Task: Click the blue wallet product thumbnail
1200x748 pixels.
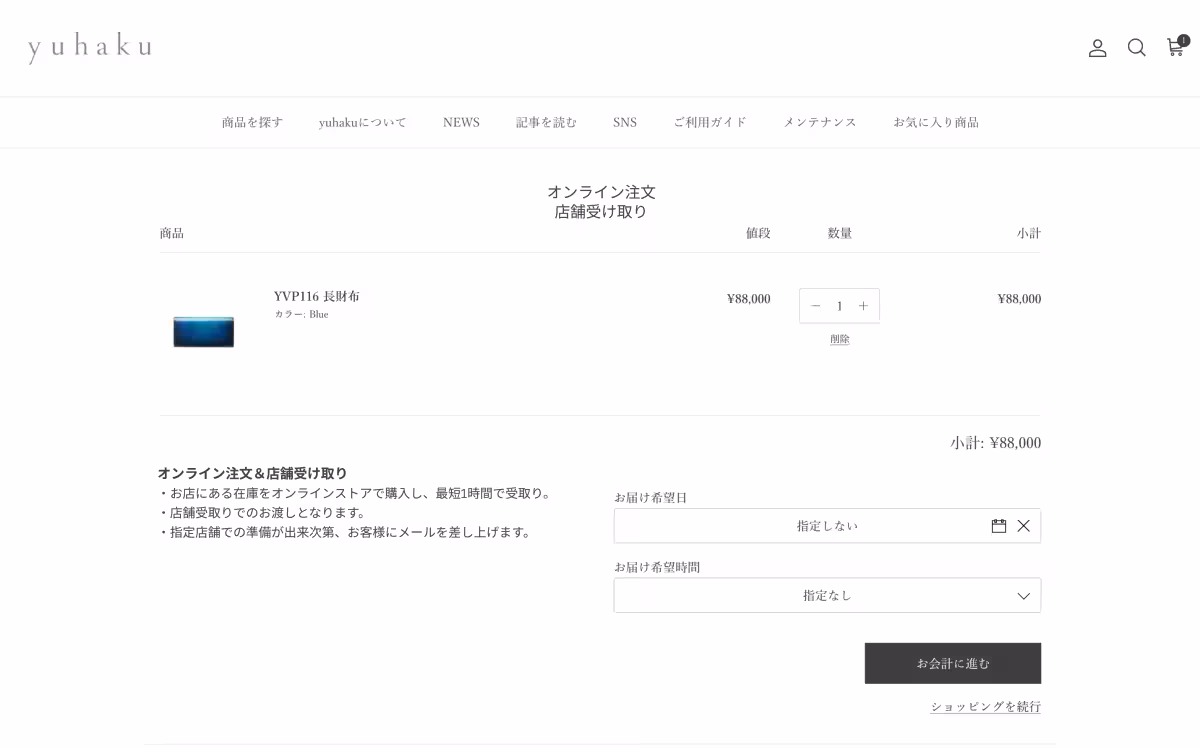Action: coord(203,331)
